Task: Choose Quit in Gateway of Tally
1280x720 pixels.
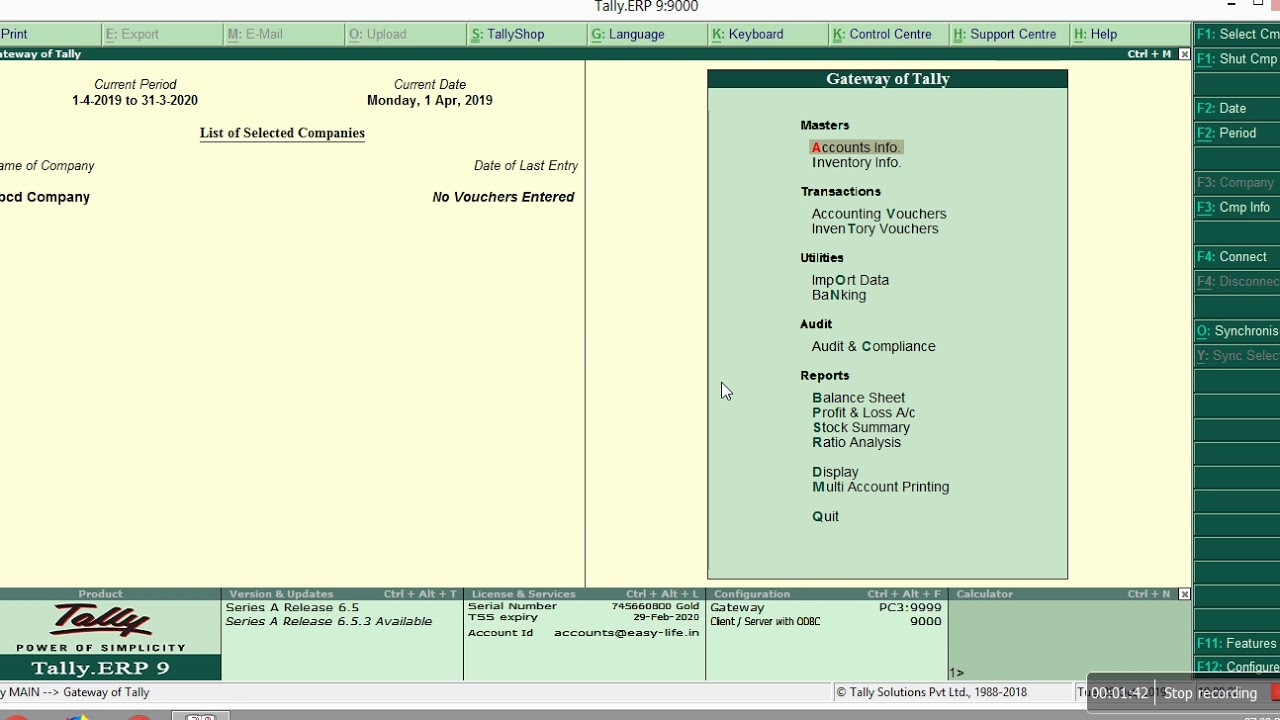Action: (x=826, y=517)
